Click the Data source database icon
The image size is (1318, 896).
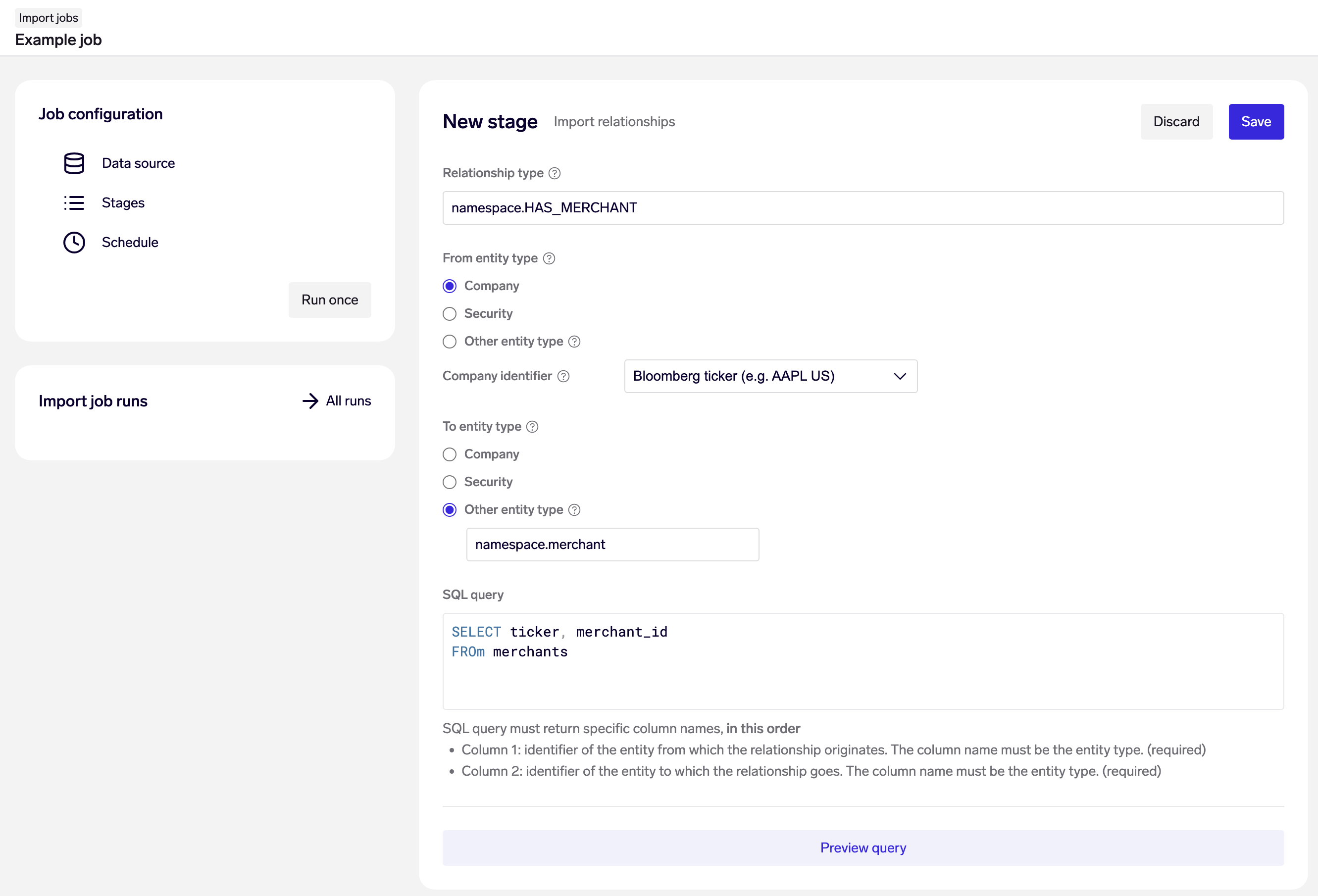74,163
